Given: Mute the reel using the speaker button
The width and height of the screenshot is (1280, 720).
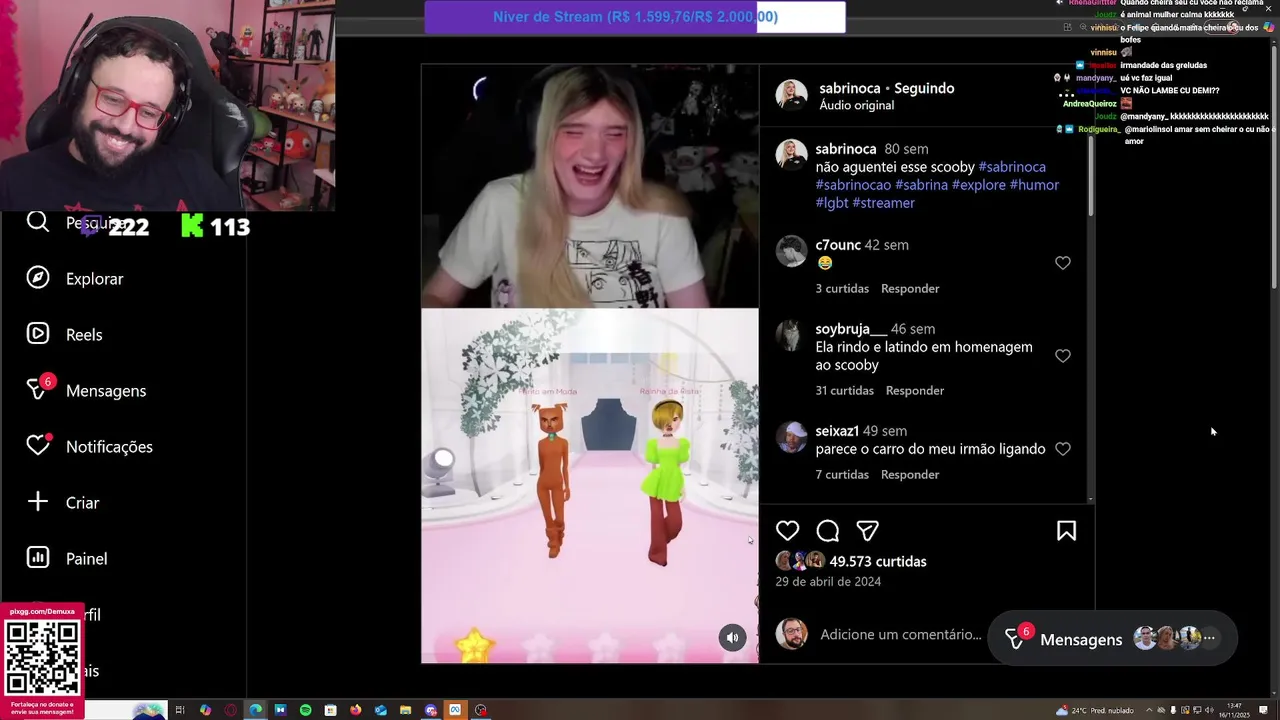Looking at the screenshot, I should 732,637.
